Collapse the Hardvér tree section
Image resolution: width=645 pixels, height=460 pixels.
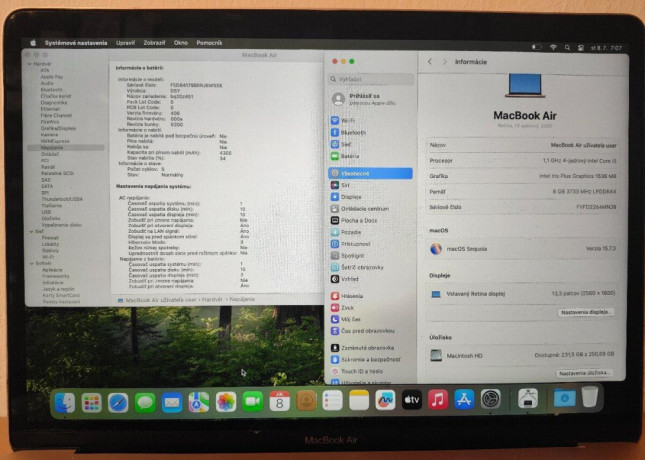click(30, 64)
